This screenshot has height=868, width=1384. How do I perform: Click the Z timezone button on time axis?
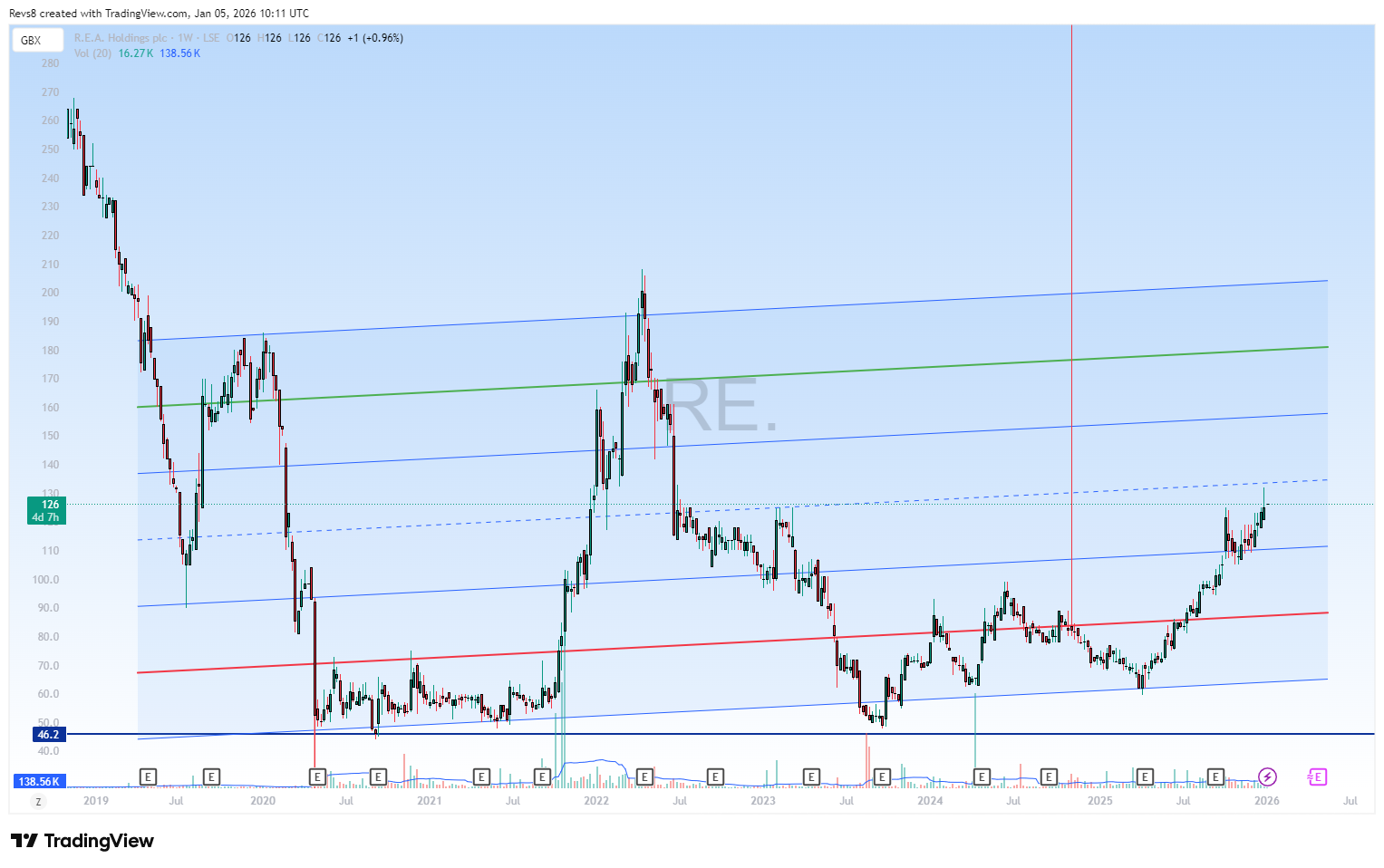click(38, 801)
